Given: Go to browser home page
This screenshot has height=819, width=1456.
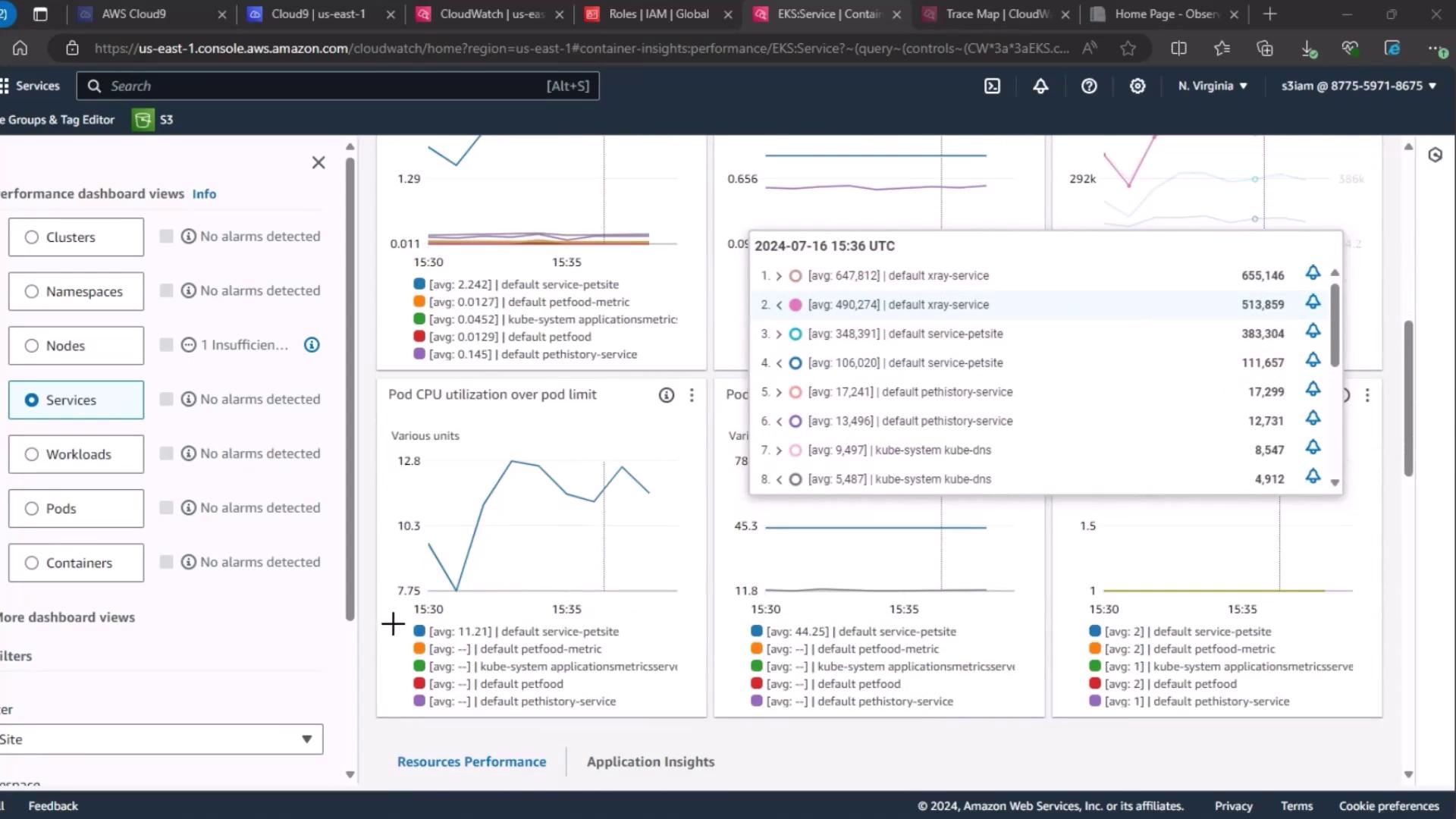Looking at the screenshot, I should click(x=20, y=49).
